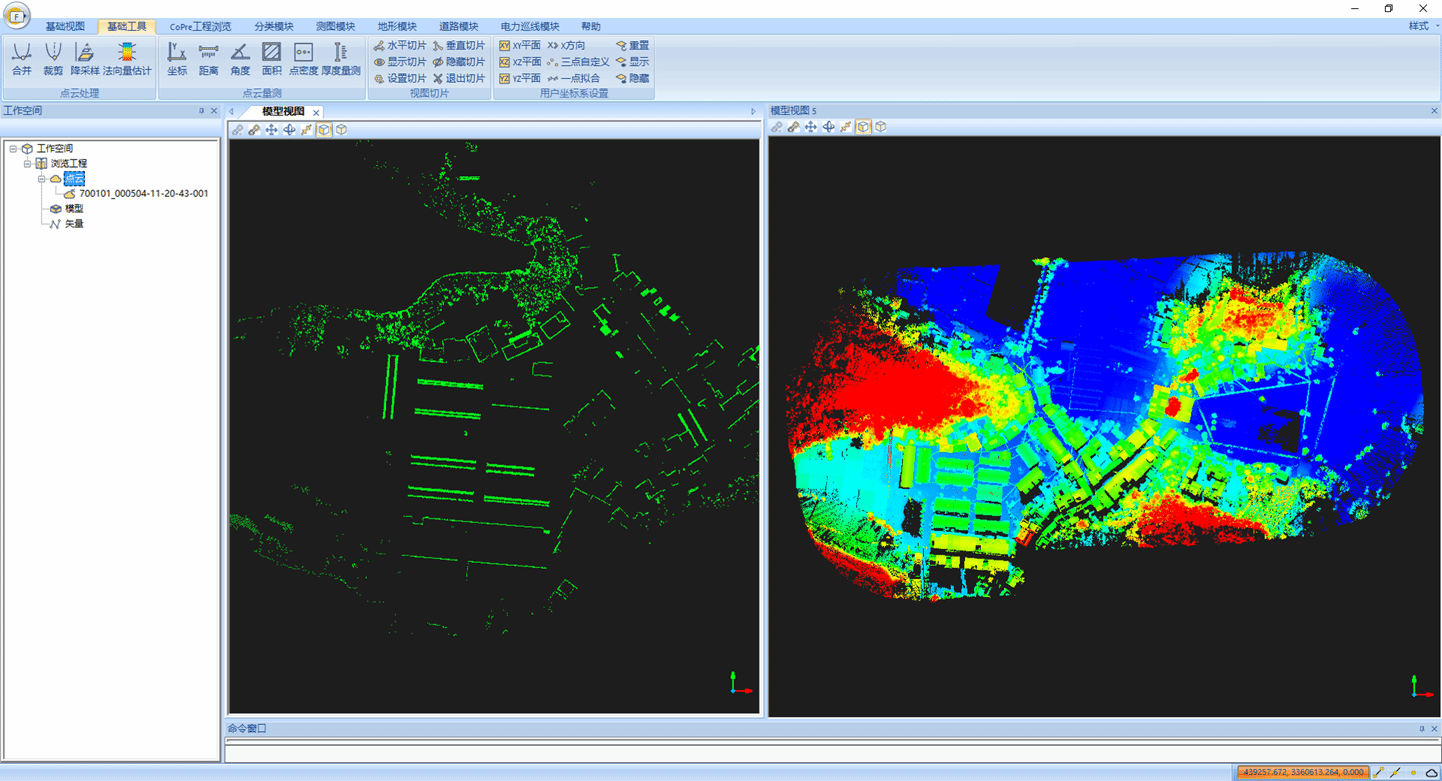Set user coordinate to XZ平面
This screenshot has width=1442, height=781.
(520, 62)
